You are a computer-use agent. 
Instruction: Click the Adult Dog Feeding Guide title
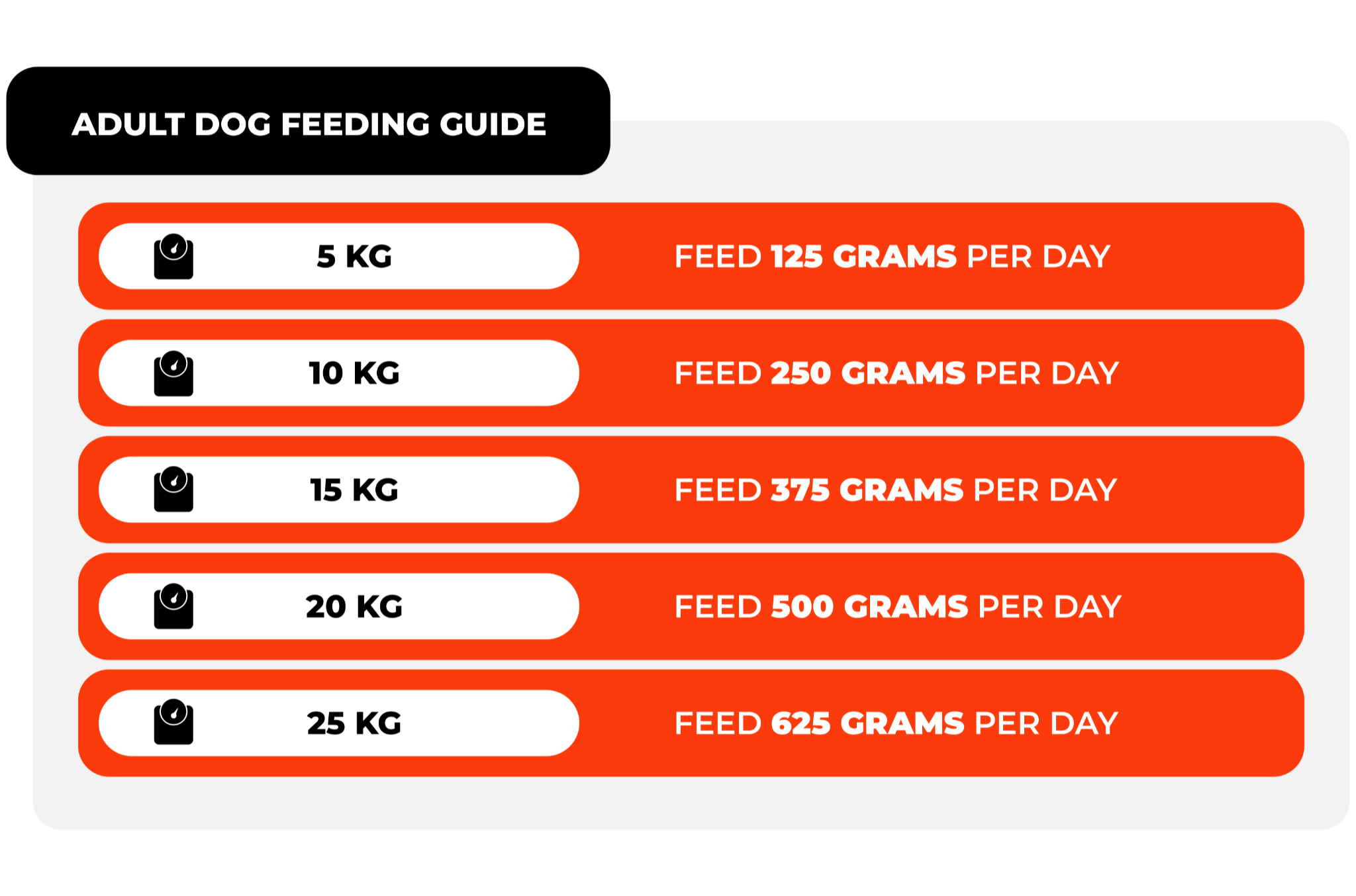coord(309,124)
